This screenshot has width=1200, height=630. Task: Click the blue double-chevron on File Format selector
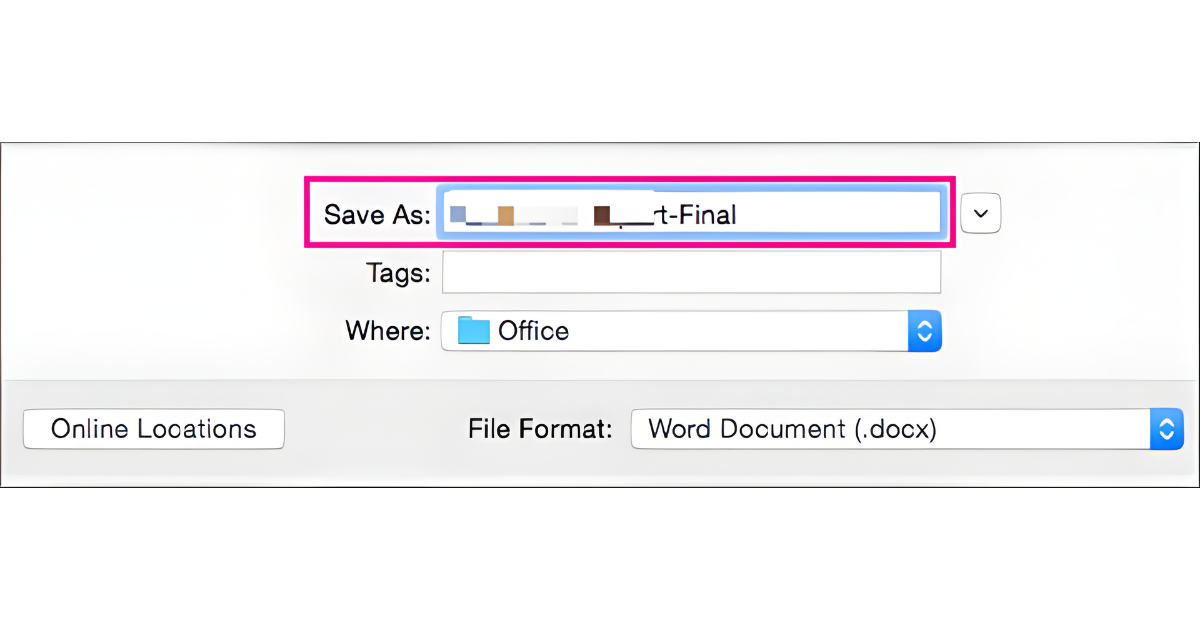pos(1166,429)
